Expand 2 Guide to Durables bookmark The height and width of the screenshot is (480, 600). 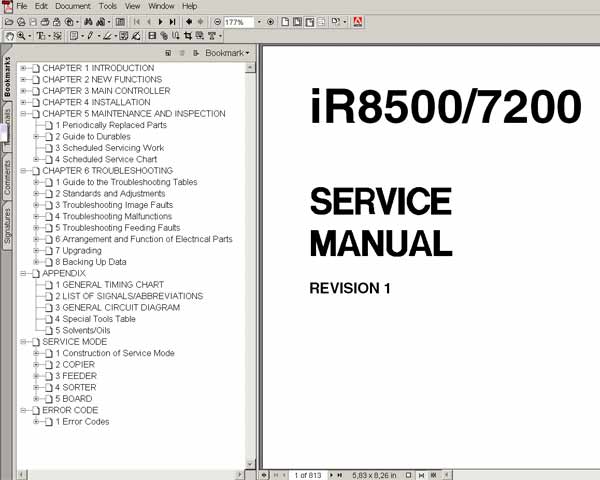[36, 137]
